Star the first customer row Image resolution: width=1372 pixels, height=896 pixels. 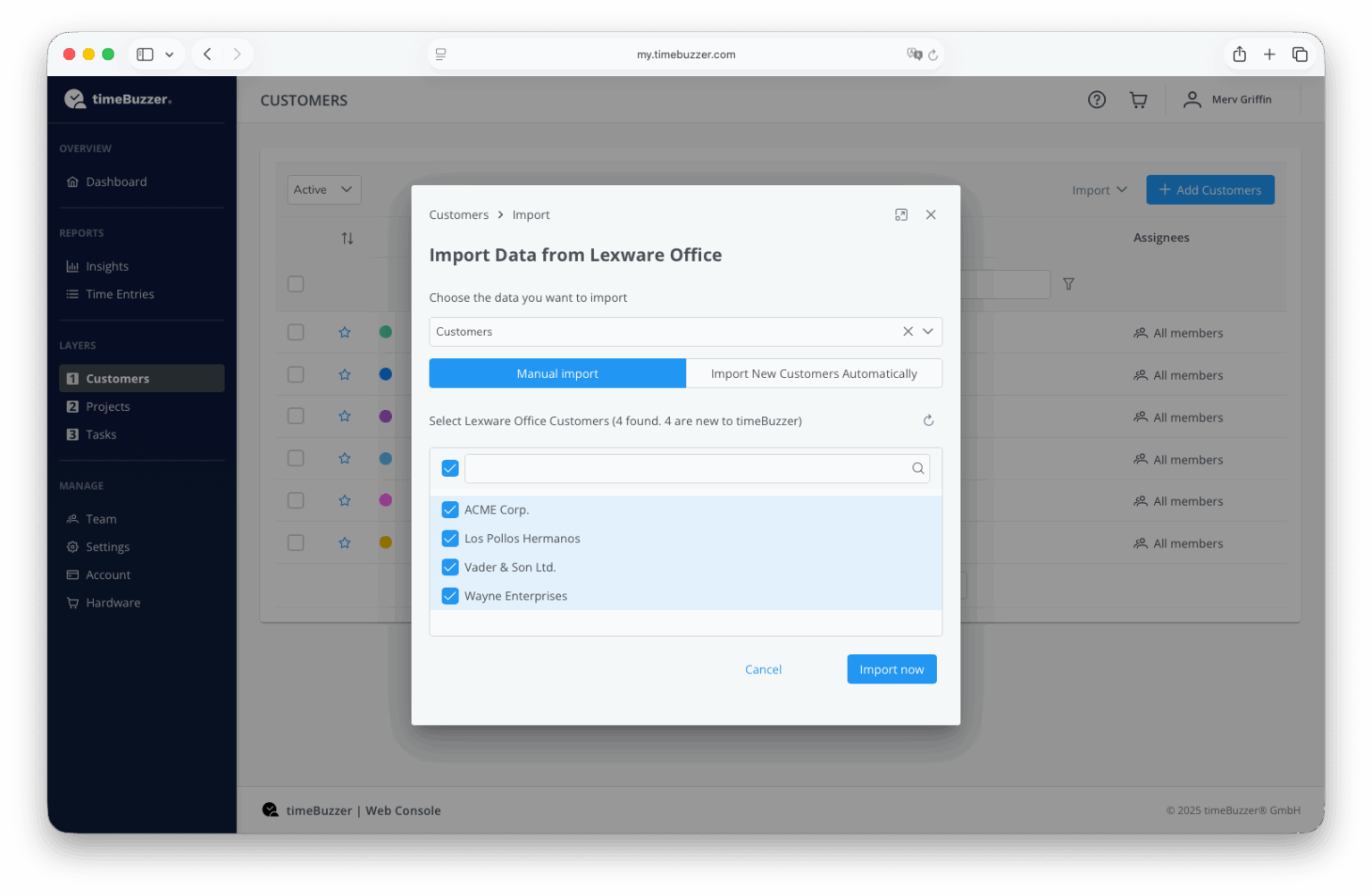pos(345,332)
